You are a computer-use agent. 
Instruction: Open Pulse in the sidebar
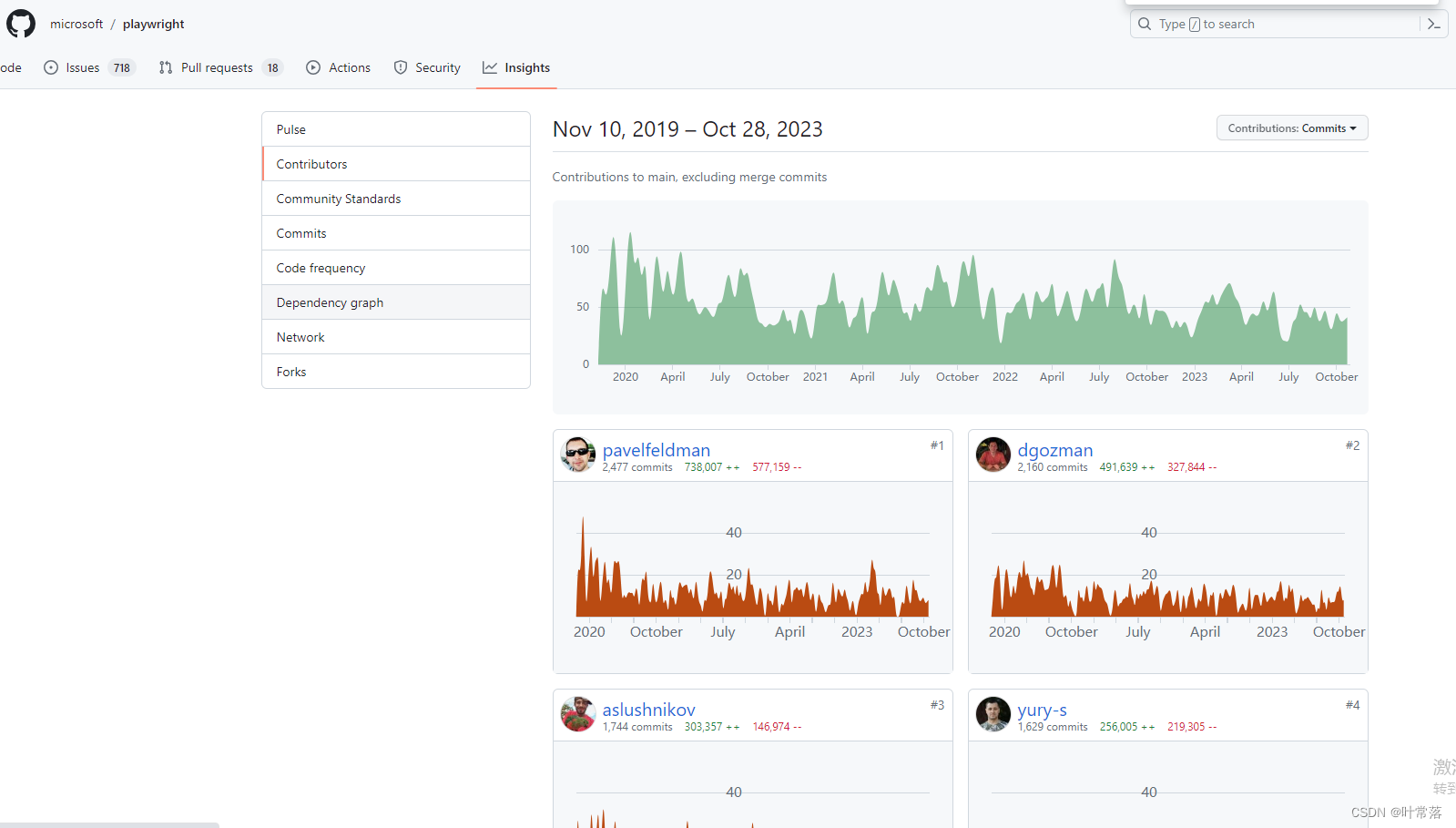tap(396, 129)
